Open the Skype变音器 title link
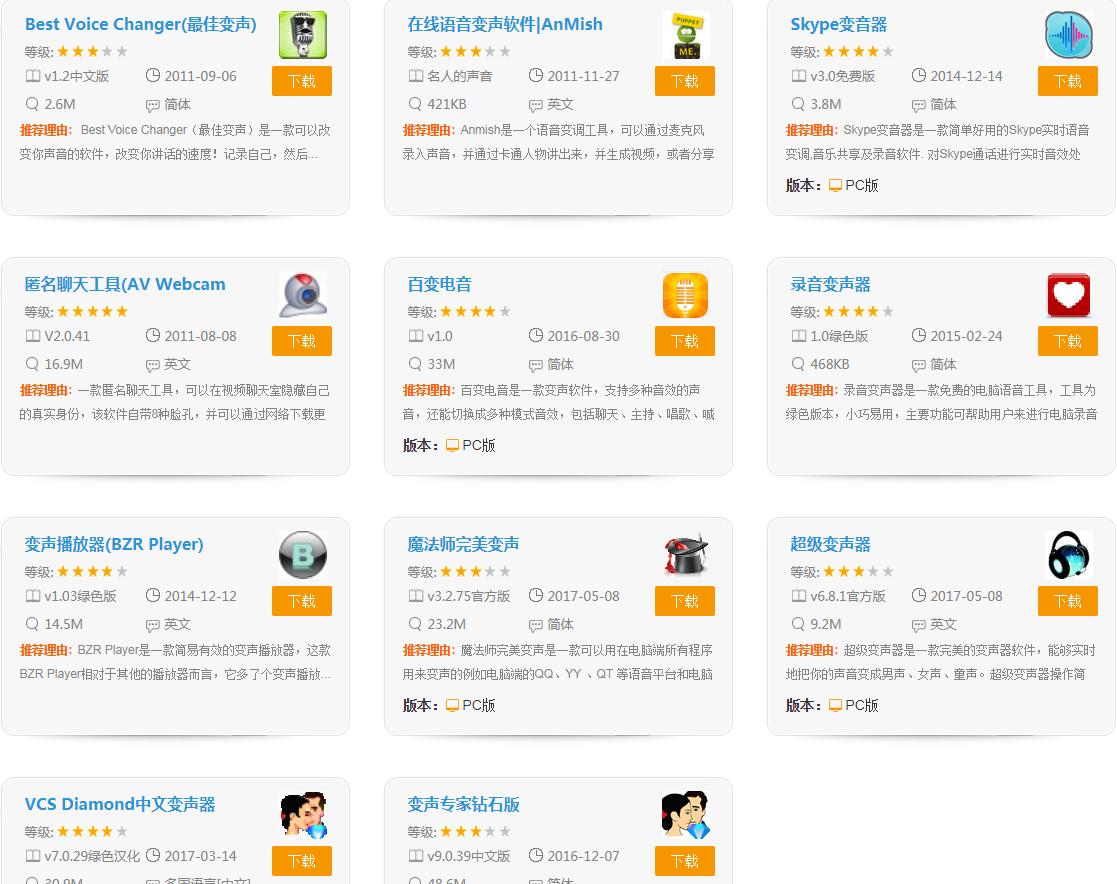 pyautogui.click(x=838, y=24)
